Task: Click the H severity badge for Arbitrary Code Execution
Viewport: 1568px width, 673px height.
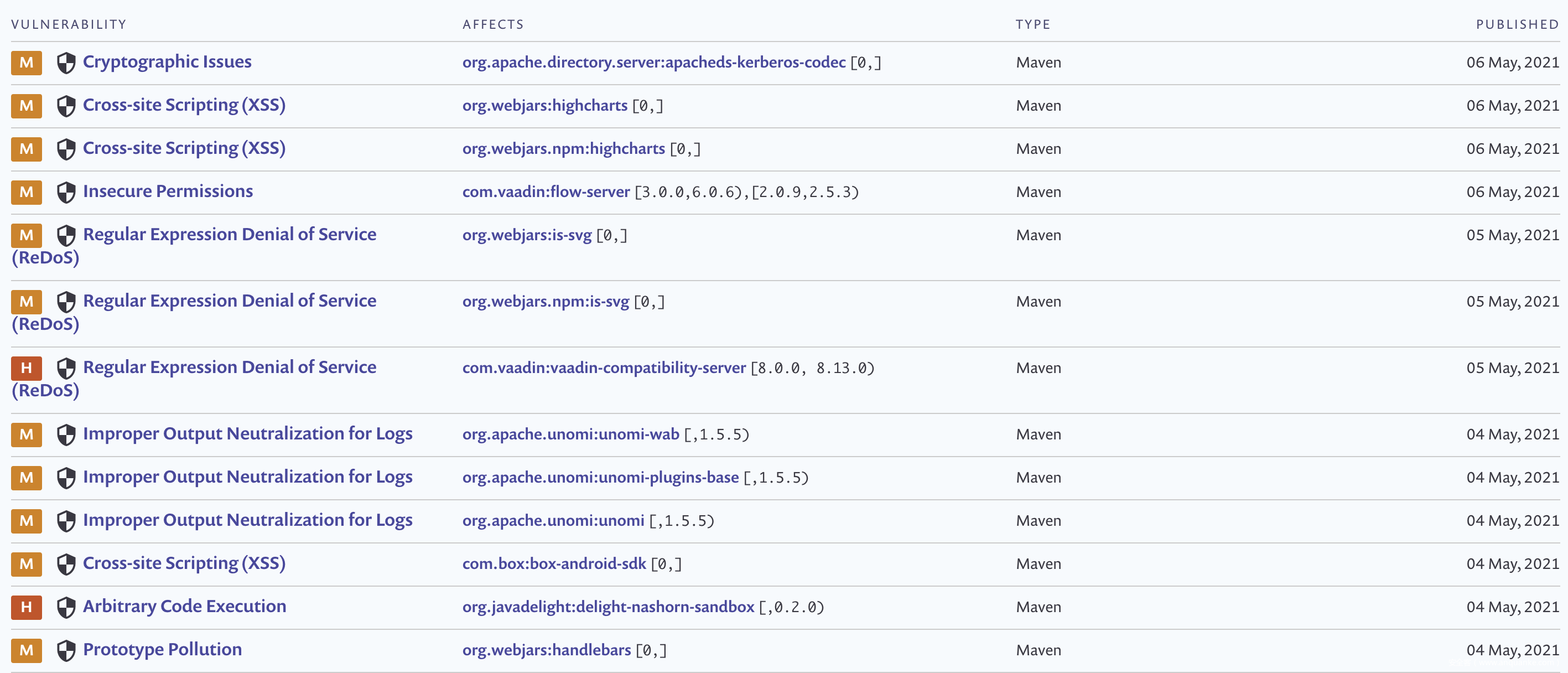Action: coord(26,607)
